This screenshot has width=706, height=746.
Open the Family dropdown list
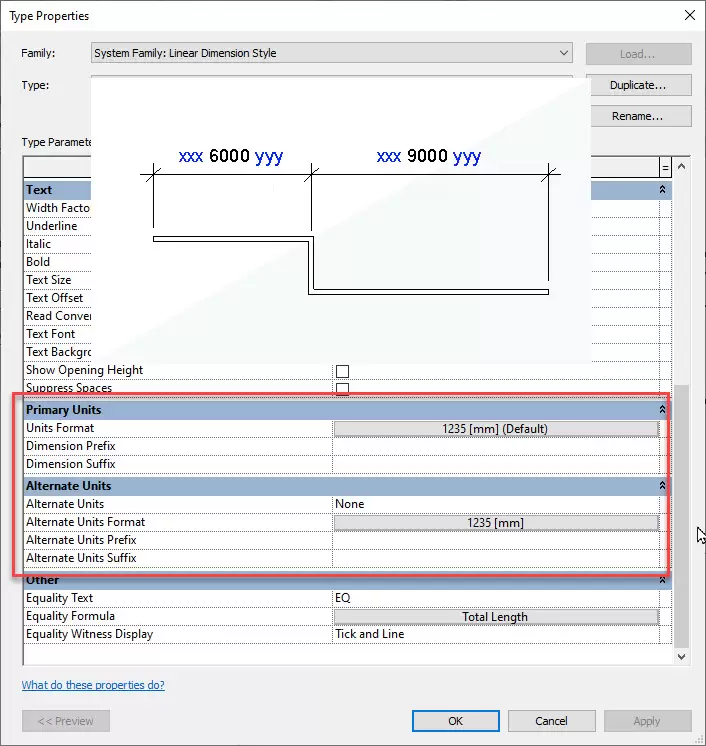coord(564,53)
